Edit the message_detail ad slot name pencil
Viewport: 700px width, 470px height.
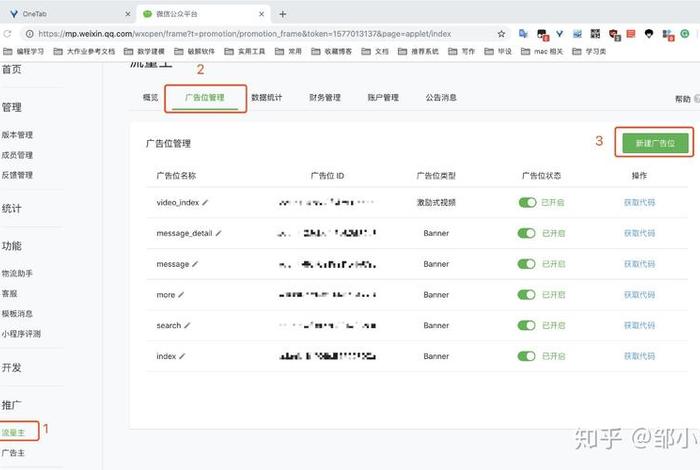coord(218,233)
